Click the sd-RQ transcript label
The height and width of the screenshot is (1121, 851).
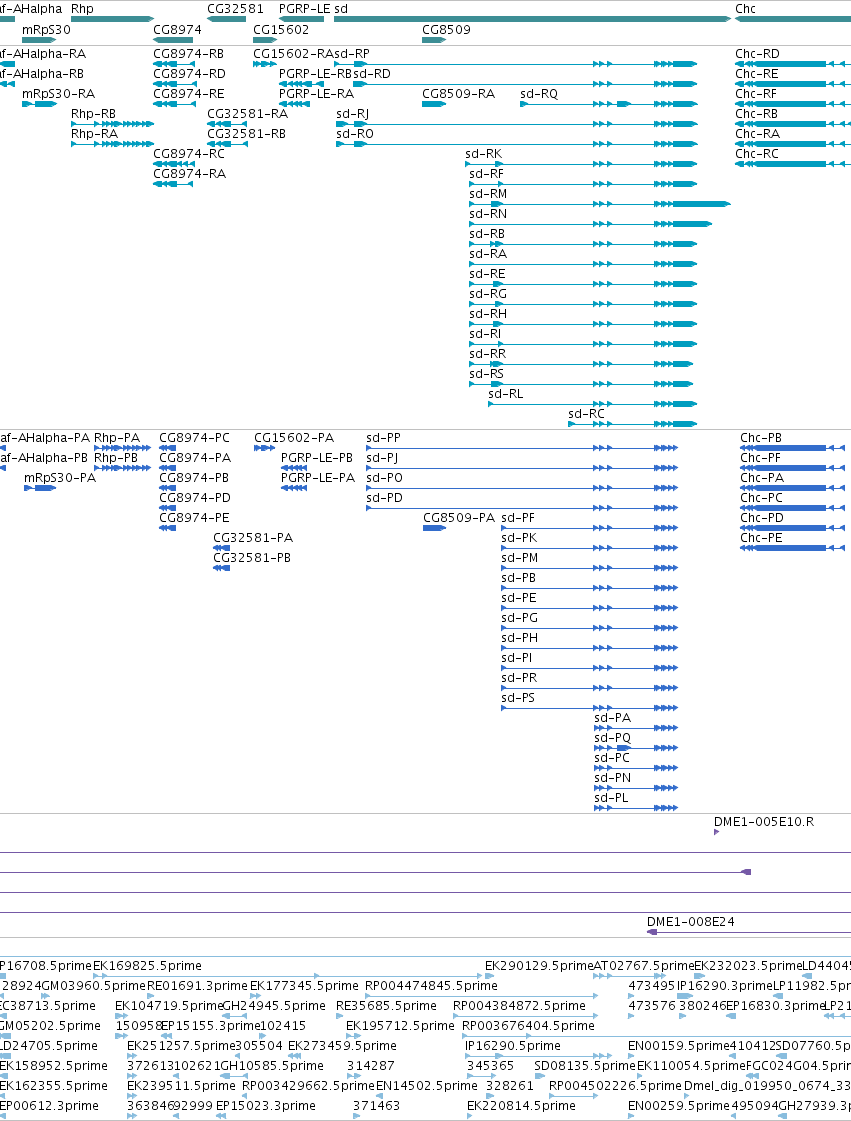pyautogui.click(x=539, y=94)
